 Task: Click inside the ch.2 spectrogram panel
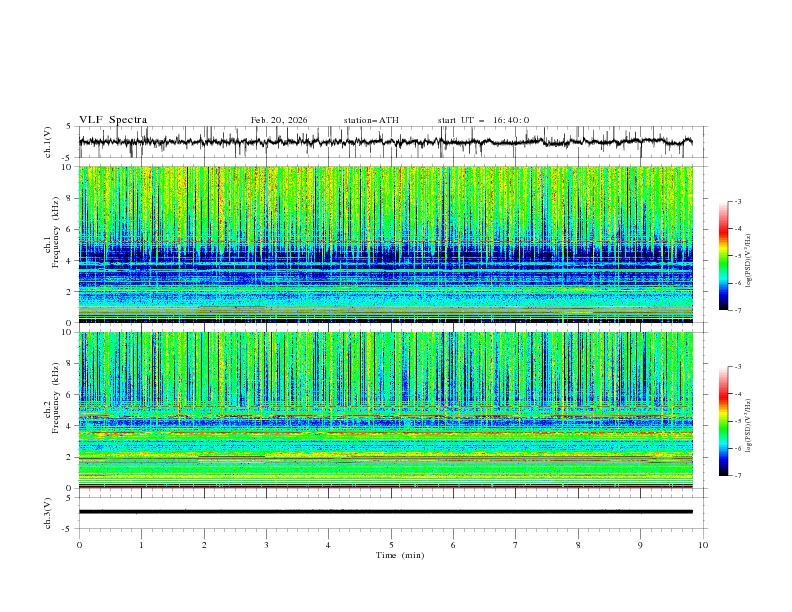386,410
